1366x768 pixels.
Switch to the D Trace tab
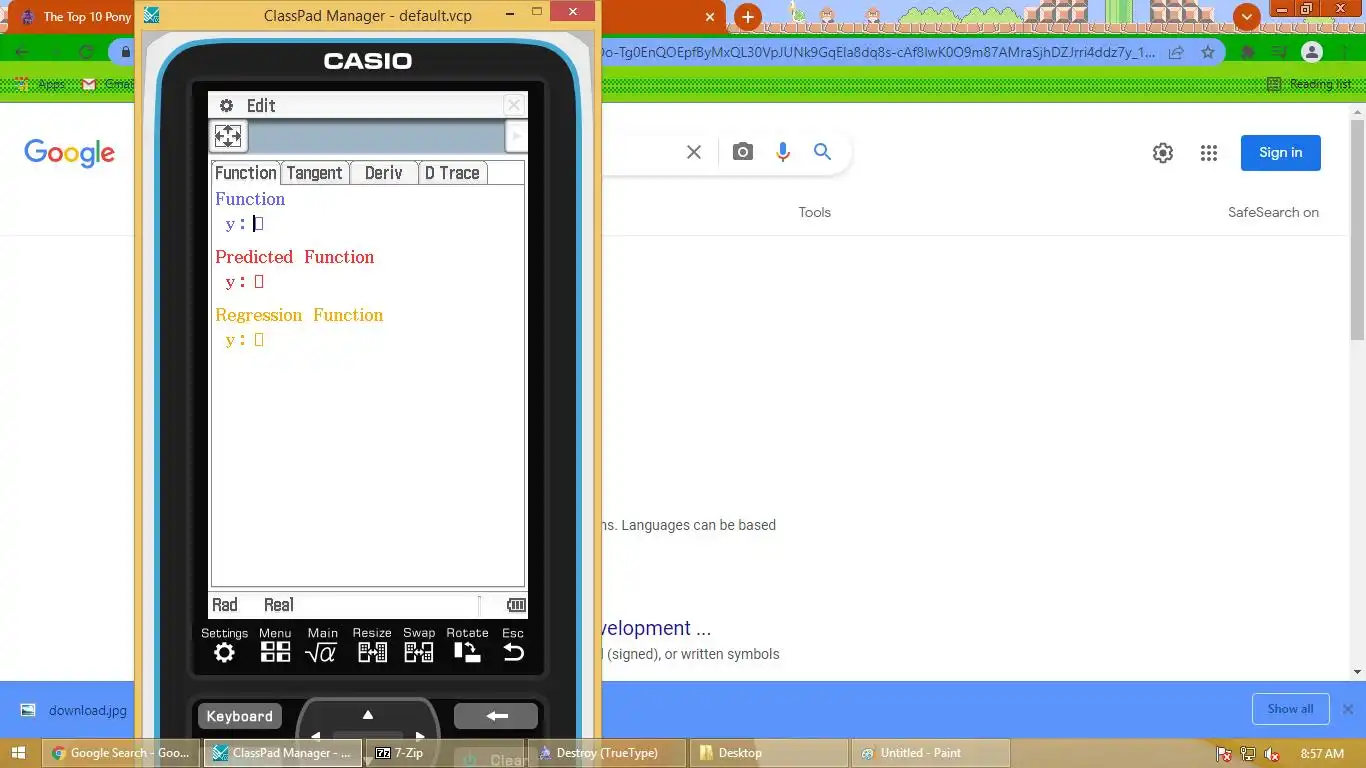452,173
